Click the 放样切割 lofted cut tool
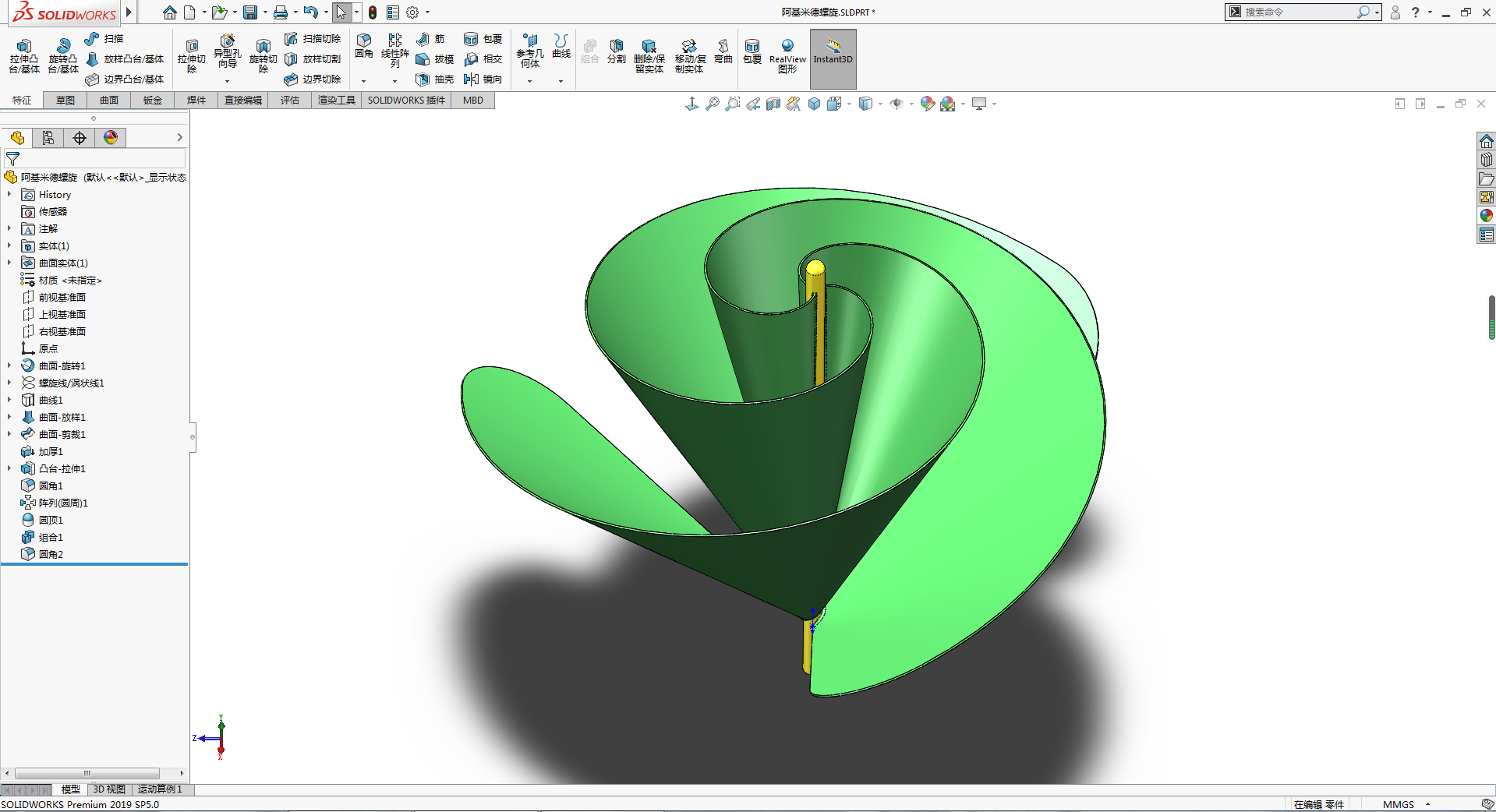The image size is (1496, 812). tap(313, 59)
